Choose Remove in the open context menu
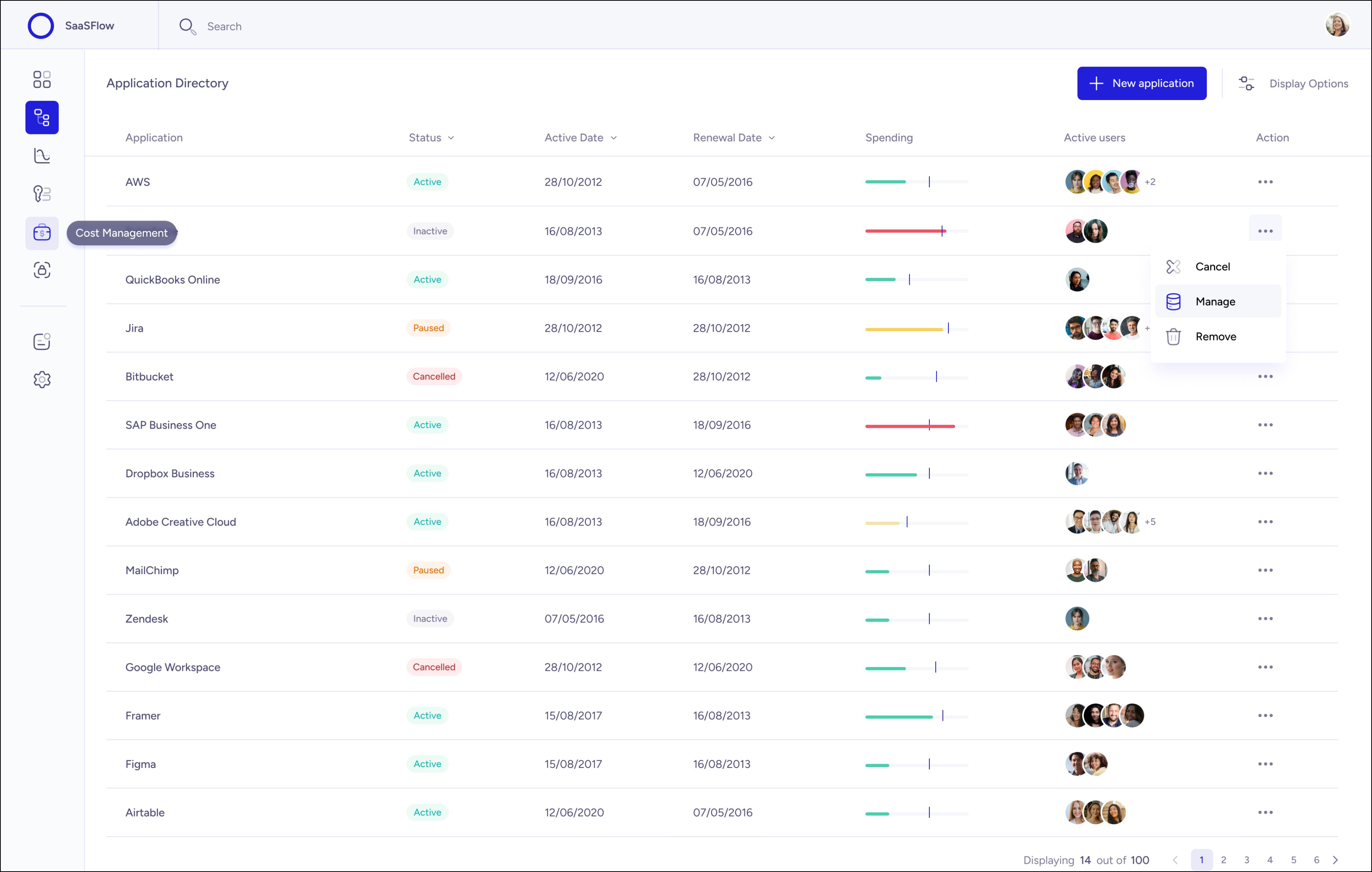Image resolution: width=1372 pixels, height=872 pixels. 1216,336
